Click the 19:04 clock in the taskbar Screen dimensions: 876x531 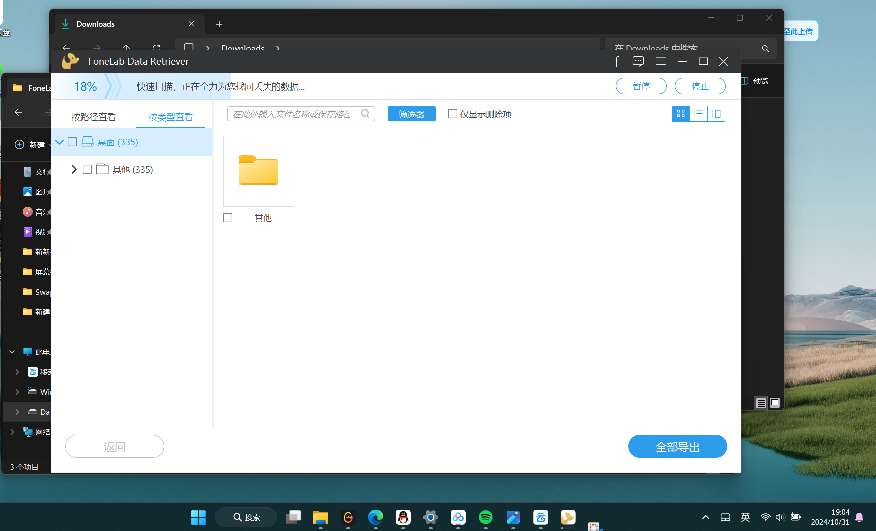830,517
